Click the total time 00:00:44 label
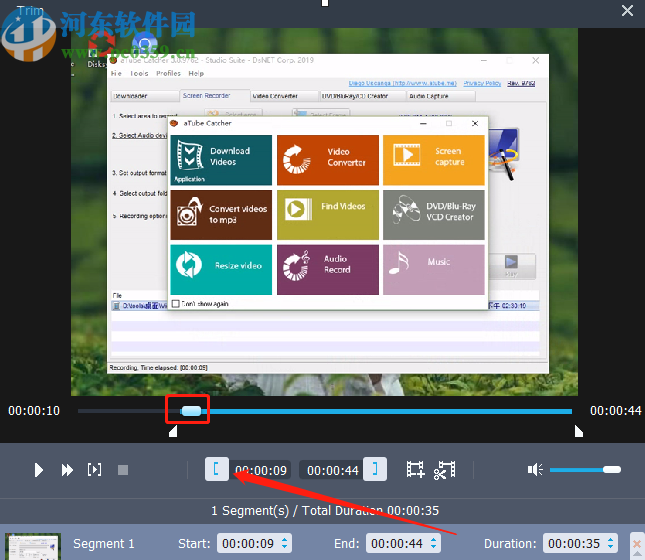 pos(615,411)
